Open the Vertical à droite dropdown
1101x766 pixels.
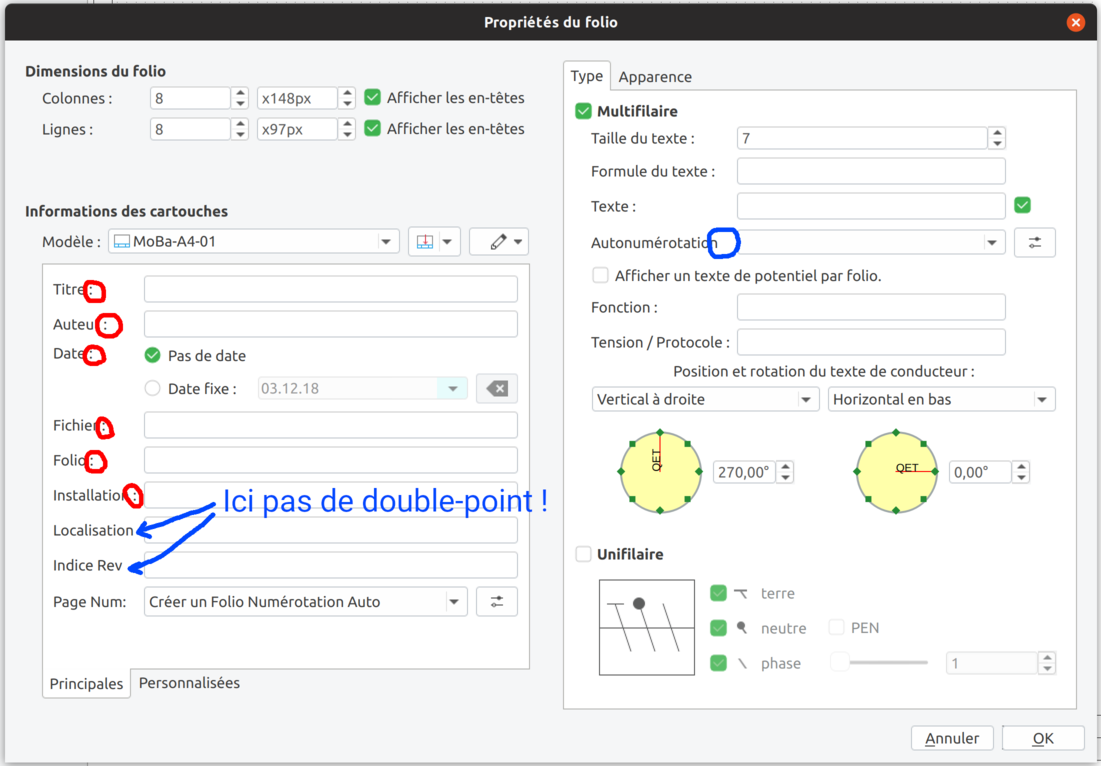click(706, 400)
